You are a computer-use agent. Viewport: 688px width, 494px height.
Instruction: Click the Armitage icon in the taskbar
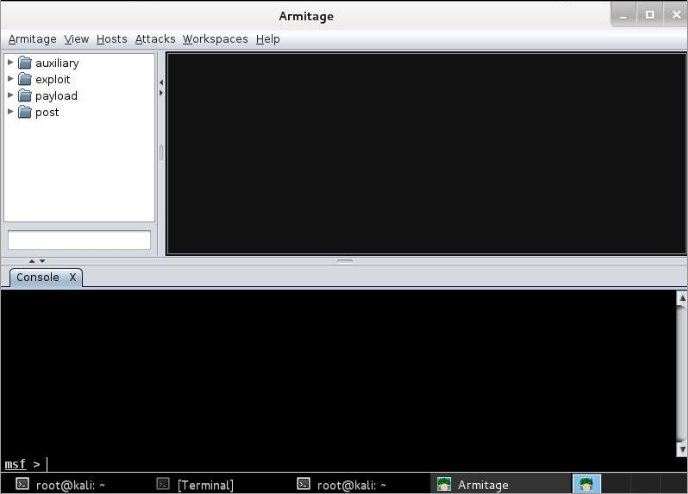coord(444,485)
